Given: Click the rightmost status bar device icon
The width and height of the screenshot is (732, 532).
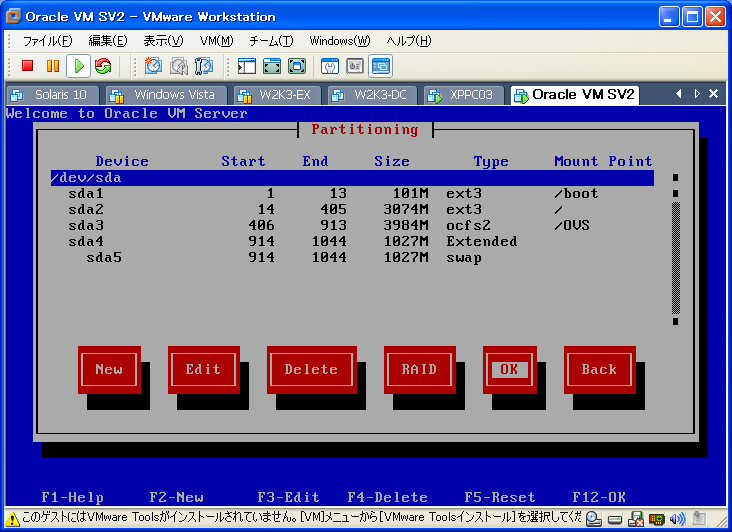Looking at the screenshot, I should tap(699, 519).
